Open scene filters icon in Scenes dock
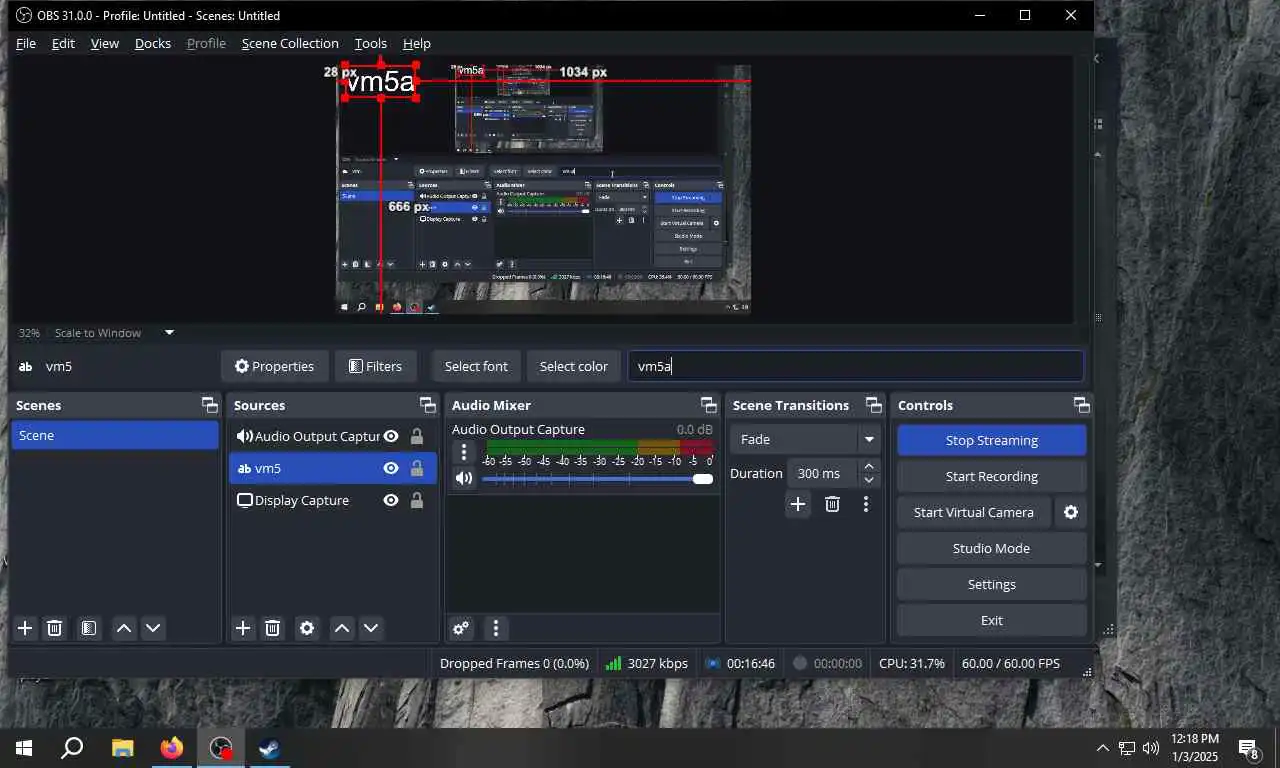This screenshot has width=1280, height=768. click(89, 628)
